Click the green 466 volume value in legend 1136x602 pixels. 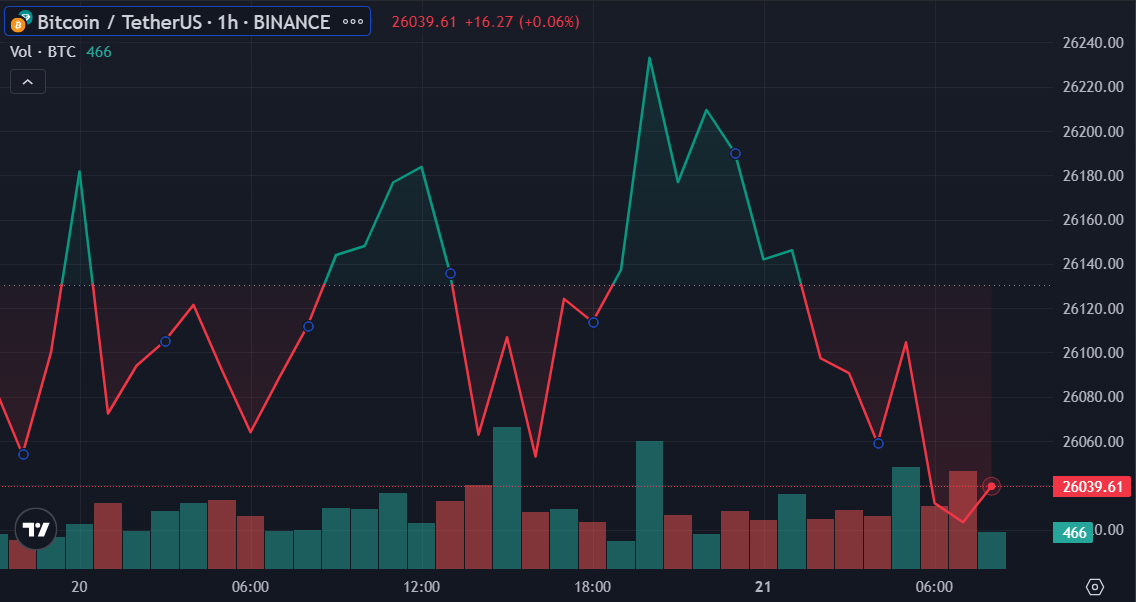tap(99, 52)
